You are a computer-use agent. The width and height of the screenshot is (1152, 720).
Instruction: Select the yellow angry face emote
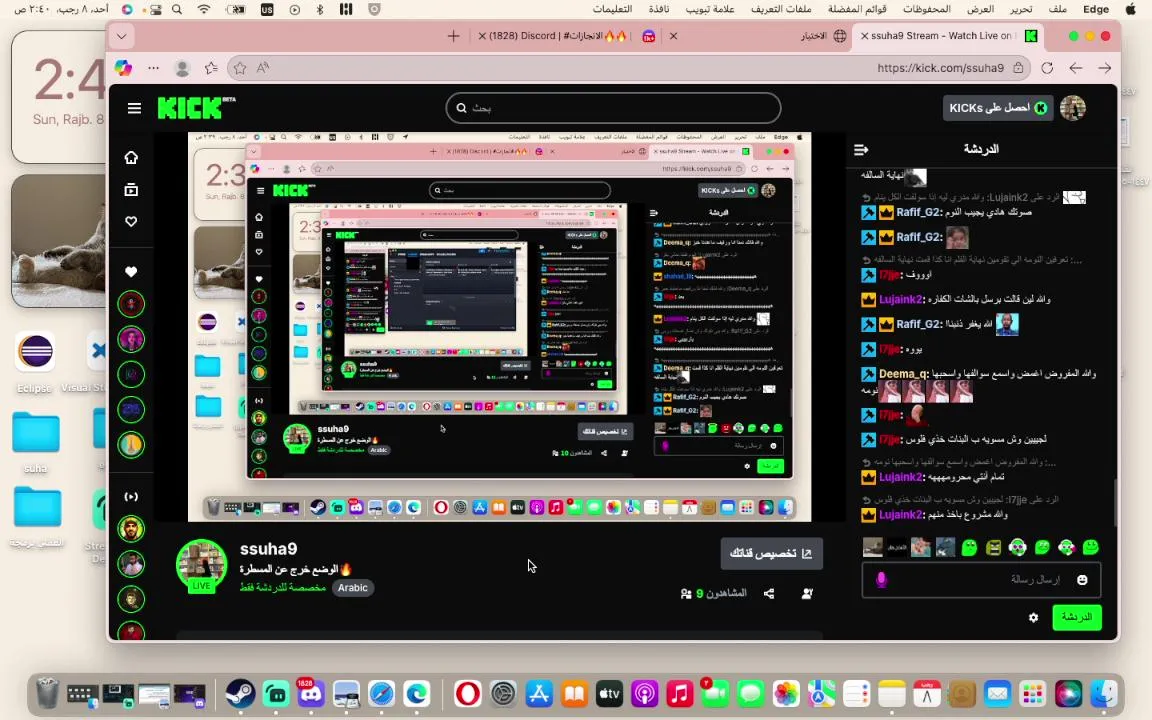pos(993,547)
